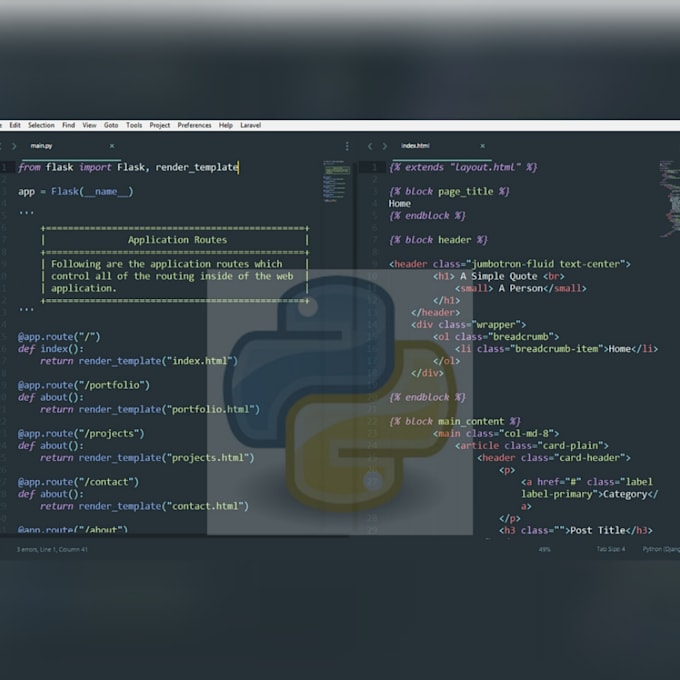Switch to the main.py tab
The image size is (680, 680).
click(41, 146)
